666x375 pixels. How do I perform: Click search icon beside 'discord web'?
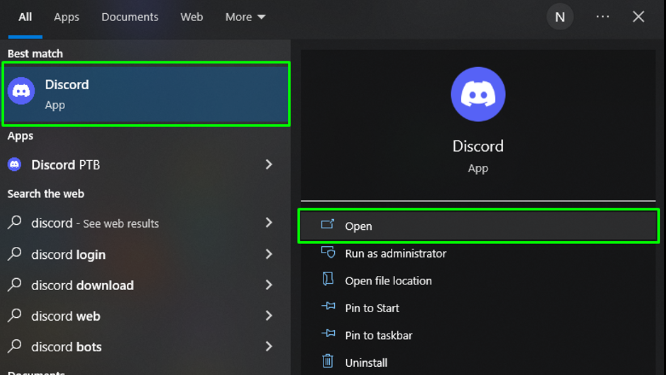[14, 315]
